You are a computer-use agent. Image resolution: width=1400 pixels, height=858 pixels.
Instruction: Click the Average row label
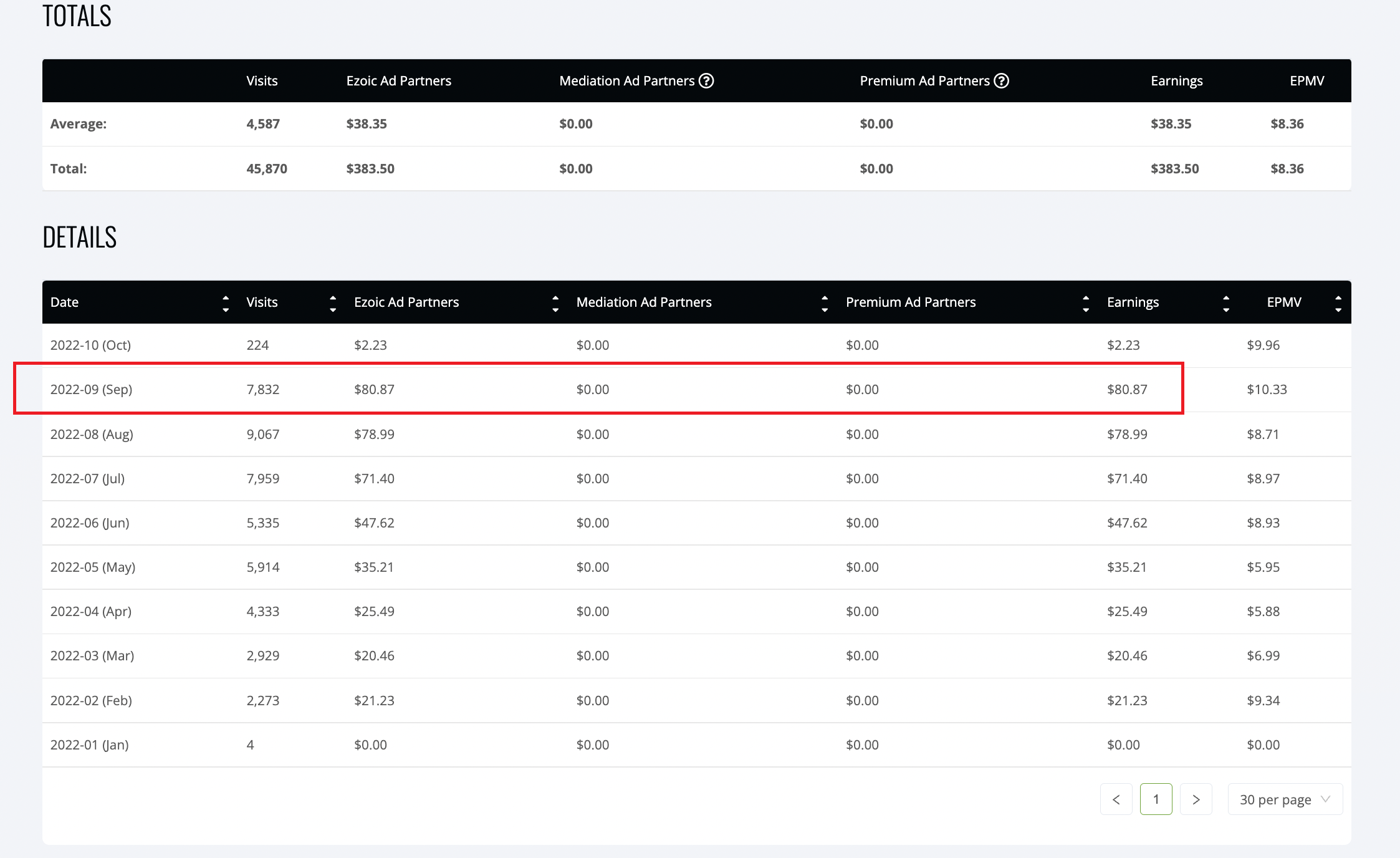(79, 124)
